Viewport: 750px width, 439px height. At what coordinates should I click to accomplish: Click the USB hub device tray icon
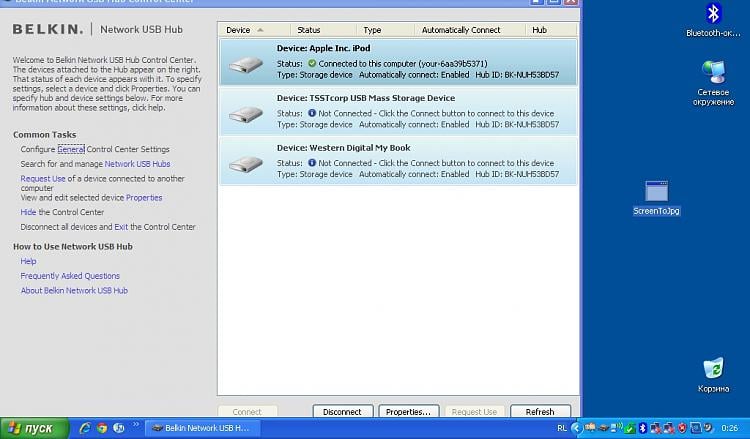pos(604,428)
